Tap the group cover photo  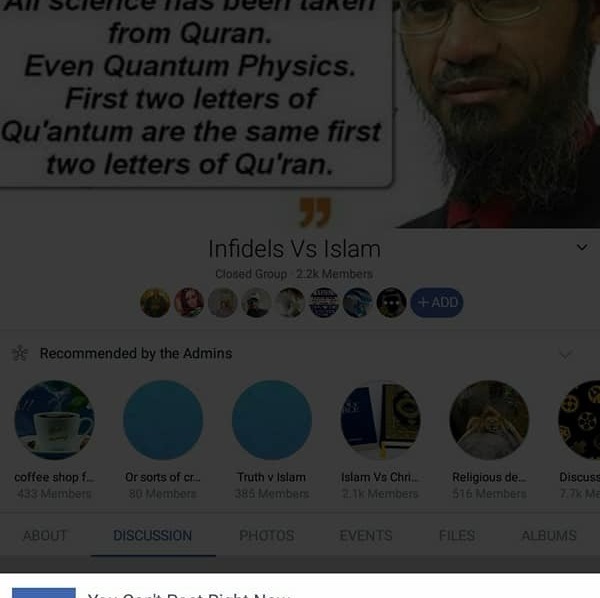300,114
